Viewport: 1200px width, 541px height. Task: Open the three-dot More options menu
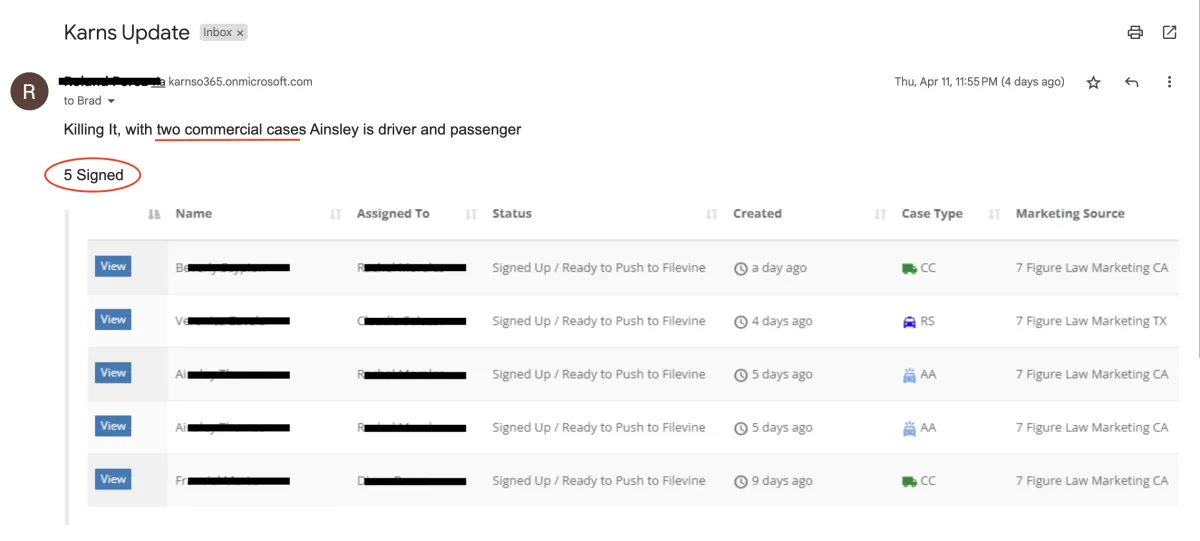click(1169, 82)
